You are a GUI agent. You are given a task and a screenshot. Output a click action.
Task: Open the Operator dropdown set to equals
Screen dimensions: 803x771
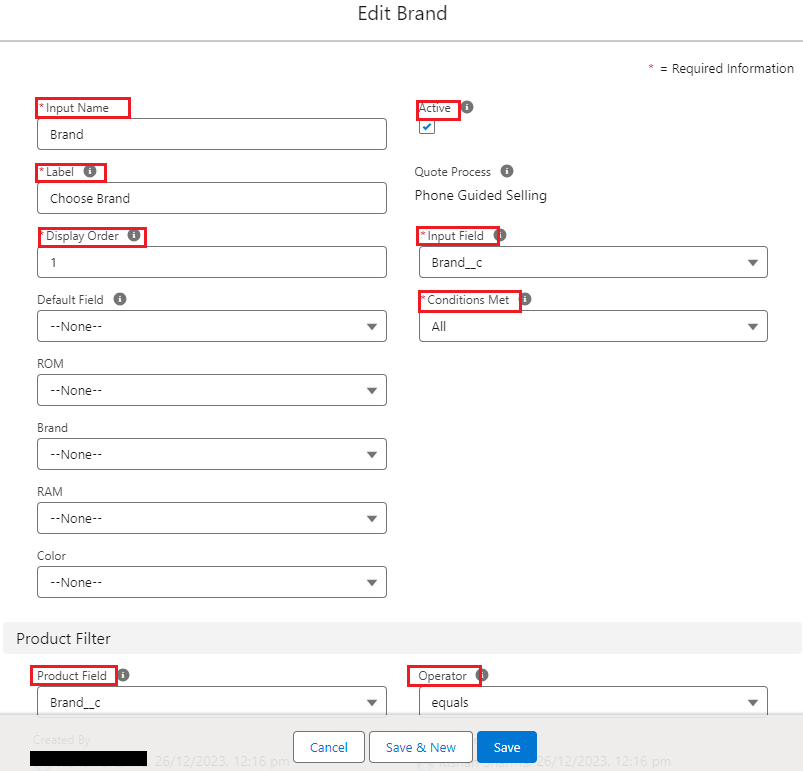coord(593,702)
